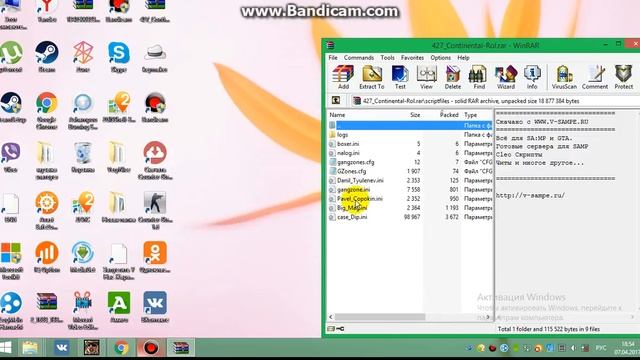
Task: Open the View file tool
Action: 426,77
